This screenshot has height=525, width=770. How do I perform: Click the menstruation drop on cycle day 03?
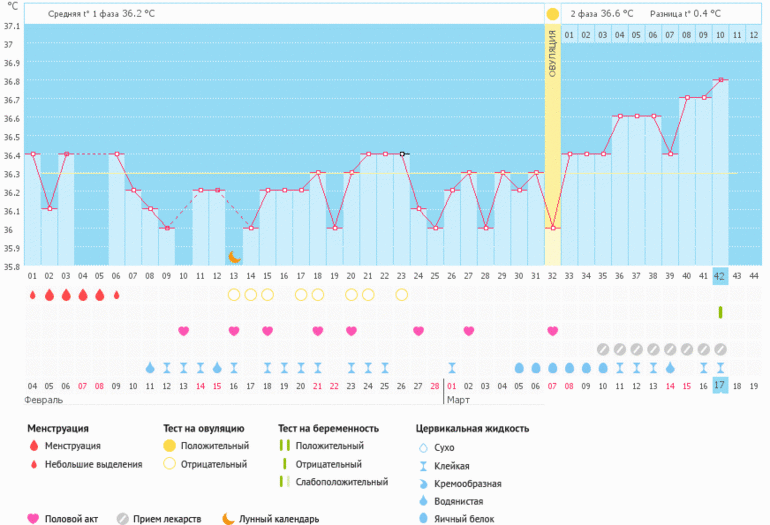(x=66, y=295)
